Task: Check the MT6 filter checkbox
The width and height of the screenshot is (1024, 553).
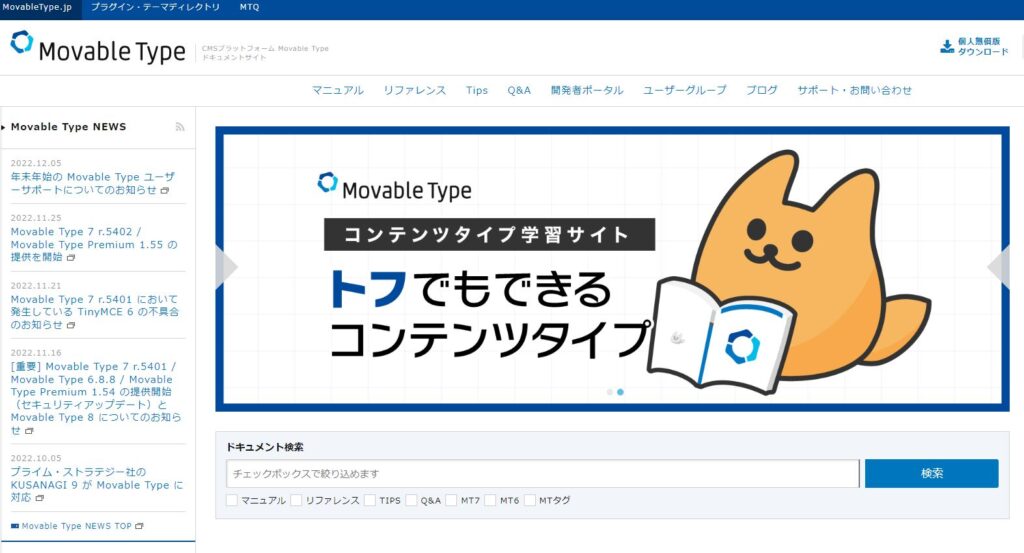Action: (490, 500)
